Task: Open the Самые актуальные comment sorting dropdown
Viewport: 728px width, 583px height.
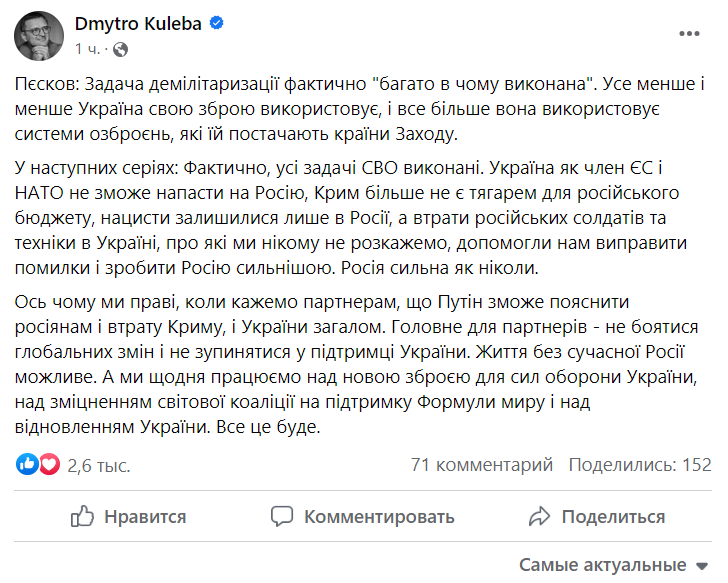Action: (x=603, y=565)
